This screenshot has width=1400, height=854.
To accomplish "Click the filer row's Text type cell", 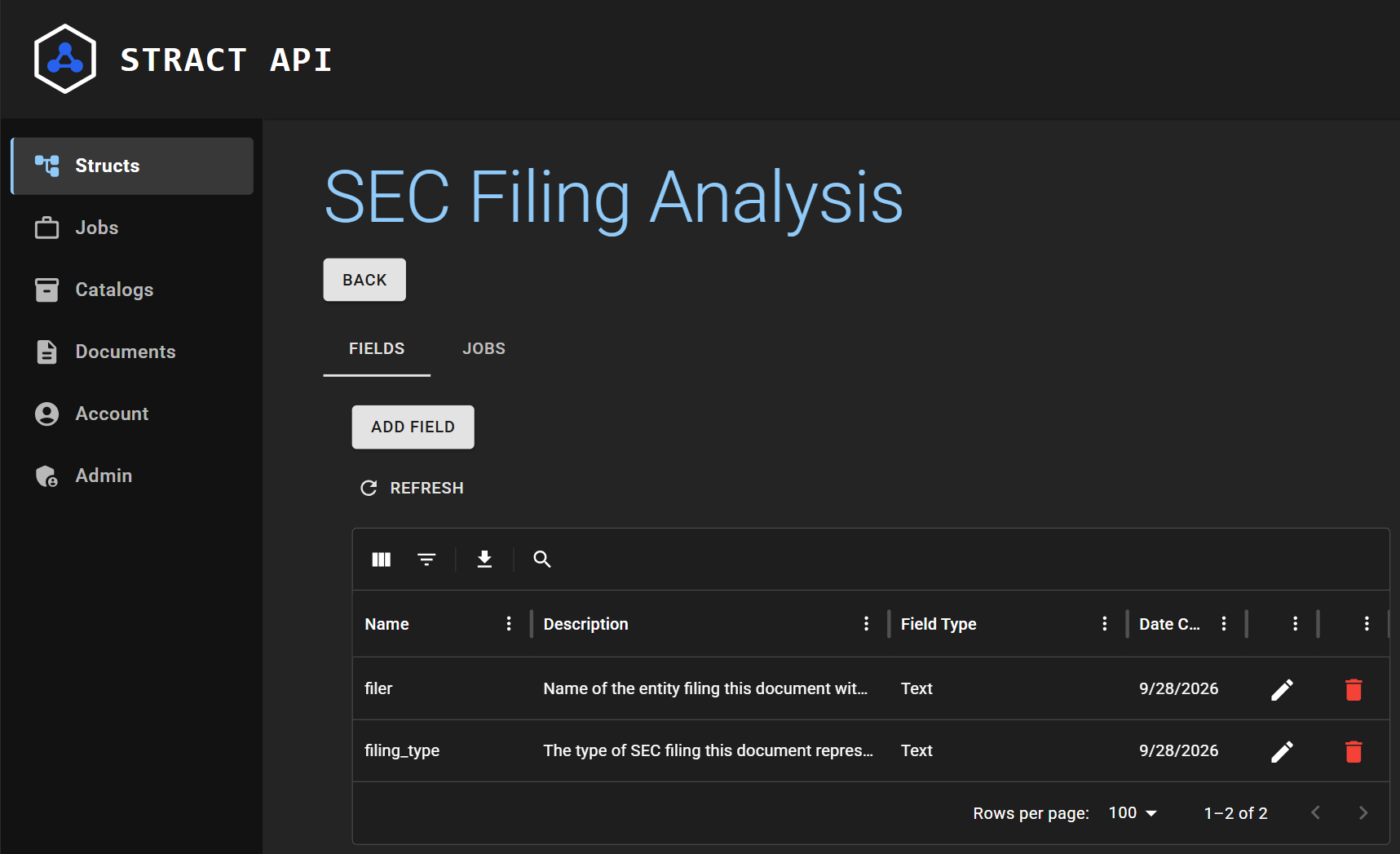I will pyautogui.click(x=1008, y=688).
